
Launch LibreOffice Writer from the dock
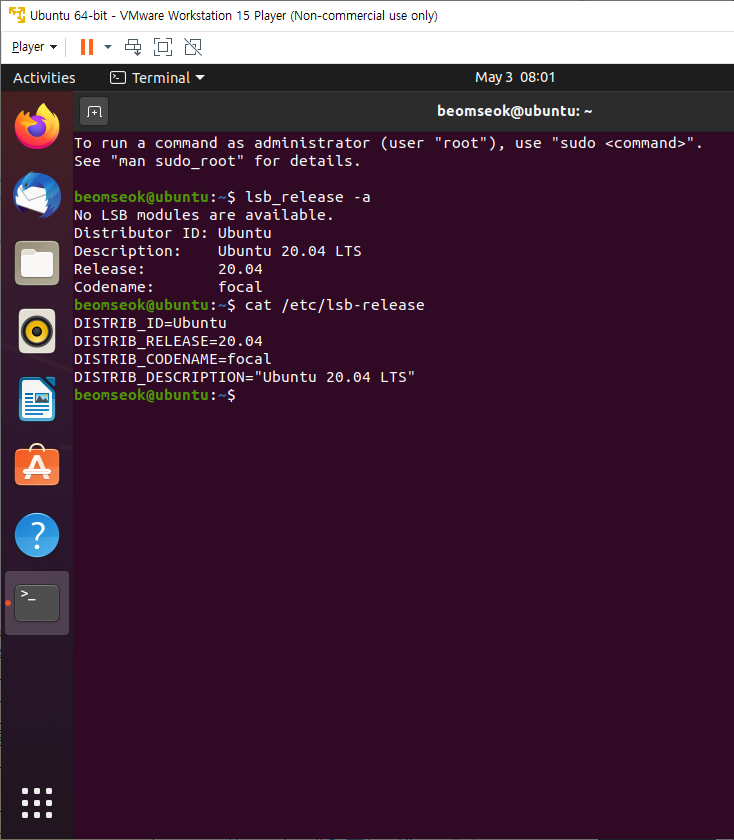[37, 399]
